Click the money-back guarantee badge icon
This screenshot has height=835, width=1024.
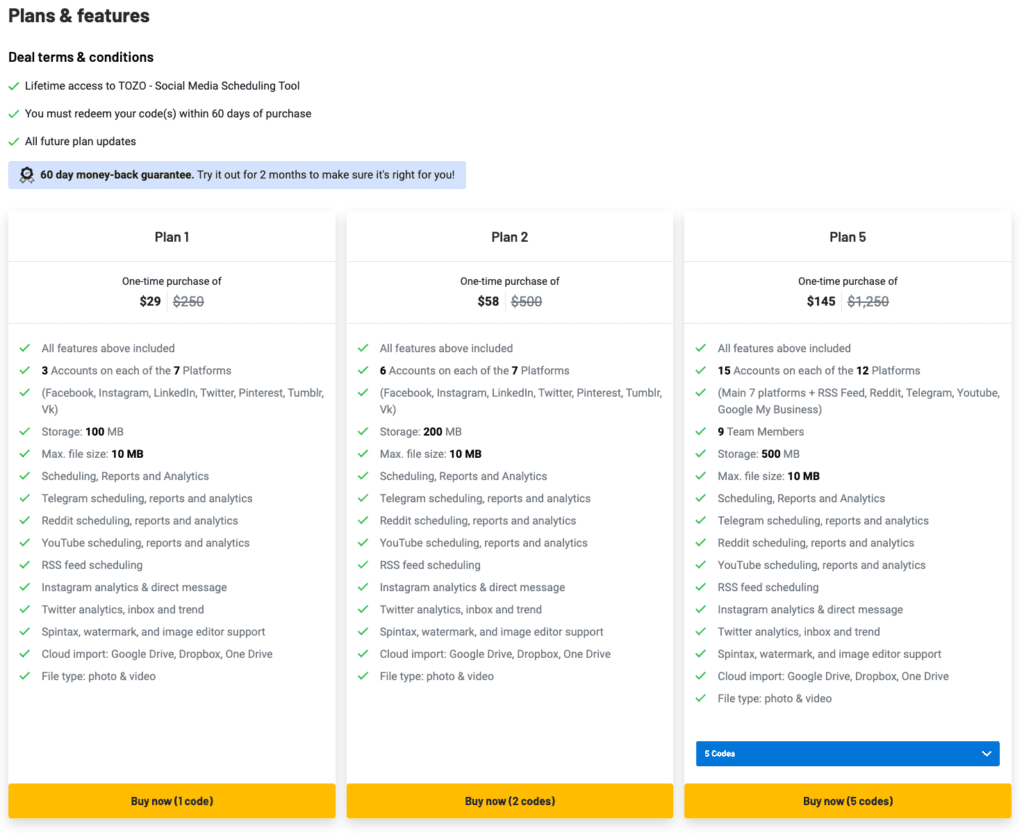coord(27,175)
